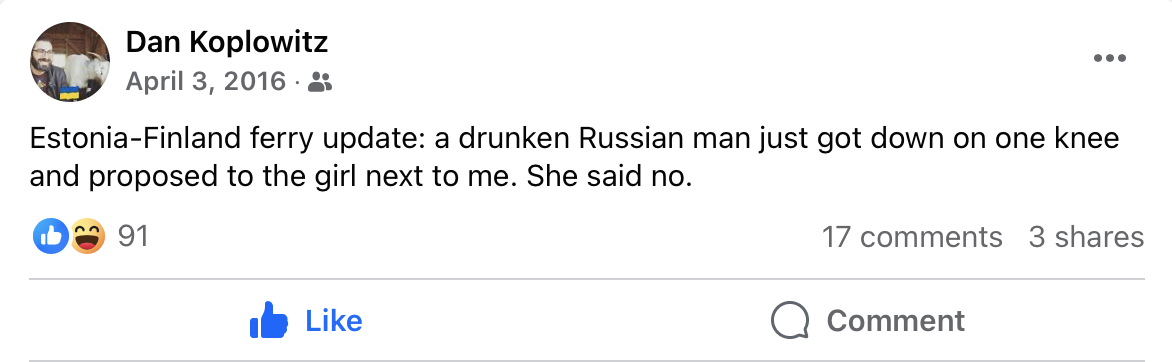
Task: View who reacted via the 91 count
Action: click(134, 236)
